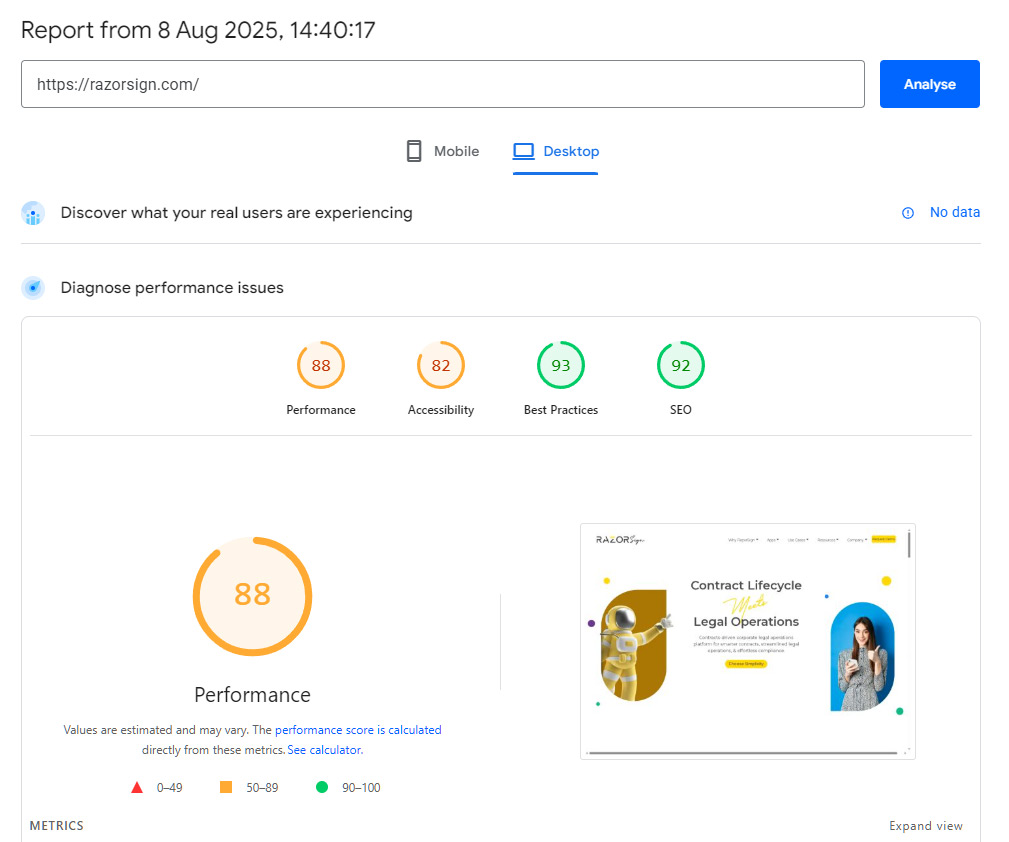The image size is (1009, 842).
Task: Click the METRICS section label
Action: point(57,826)
